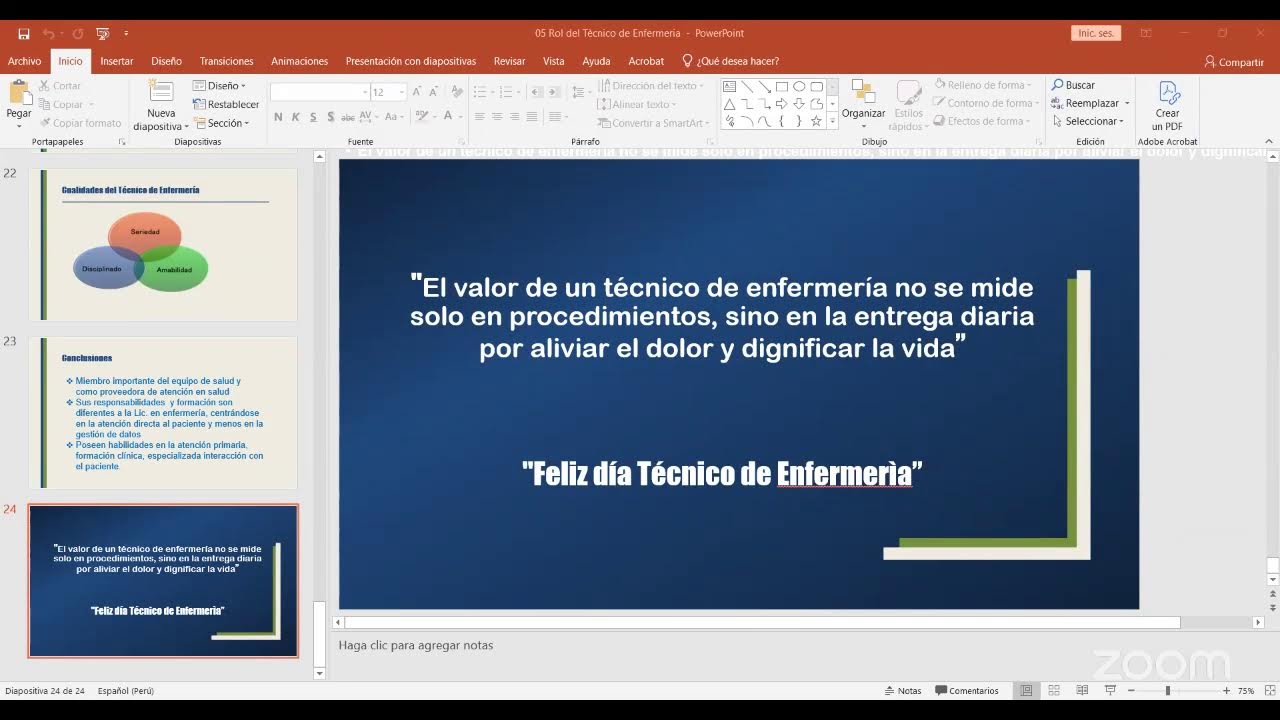
Task: Toggle Notas pane in status bar
Action: pos(903,691)
